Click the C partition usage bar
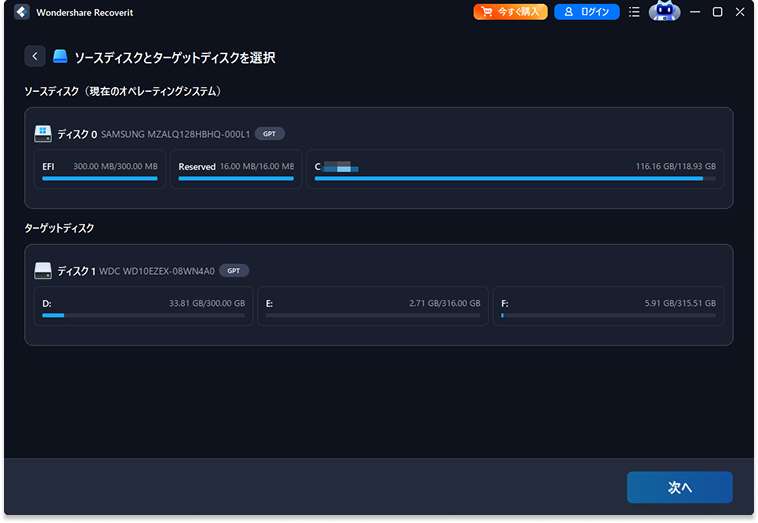Viewport: 758px width, 523px height. [x=515, y=179]
